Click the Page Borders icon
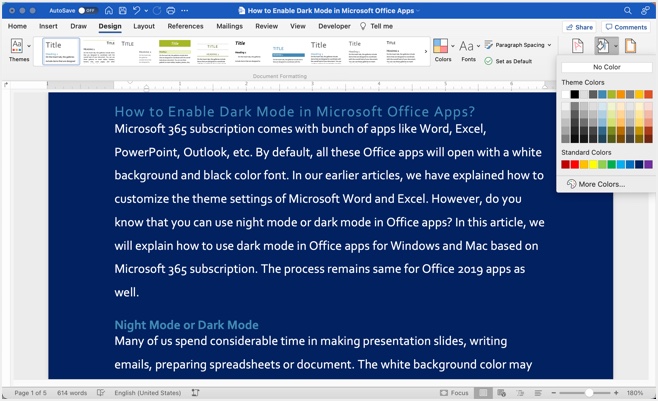 point(630,46)
